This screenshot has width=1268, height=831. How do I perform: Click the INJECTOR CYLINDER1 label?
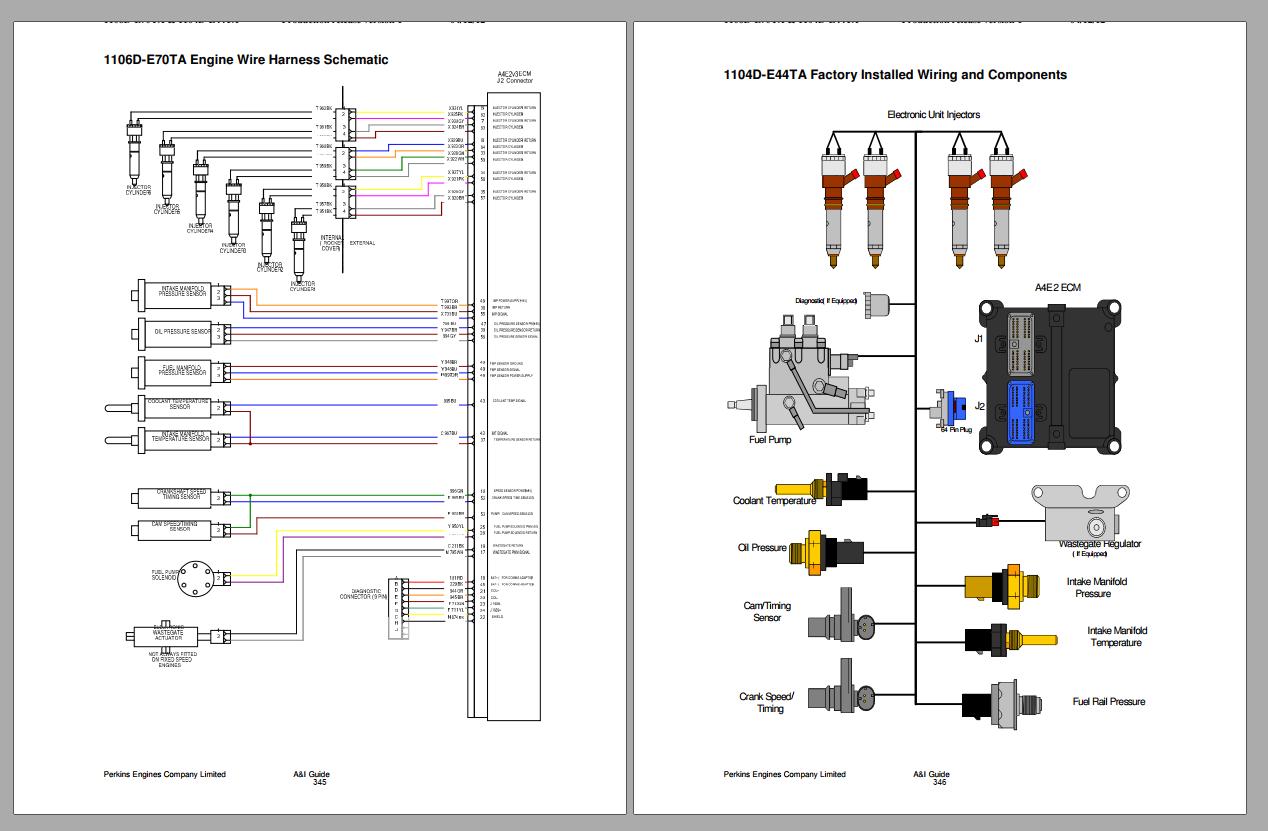(x=303, y=286)
